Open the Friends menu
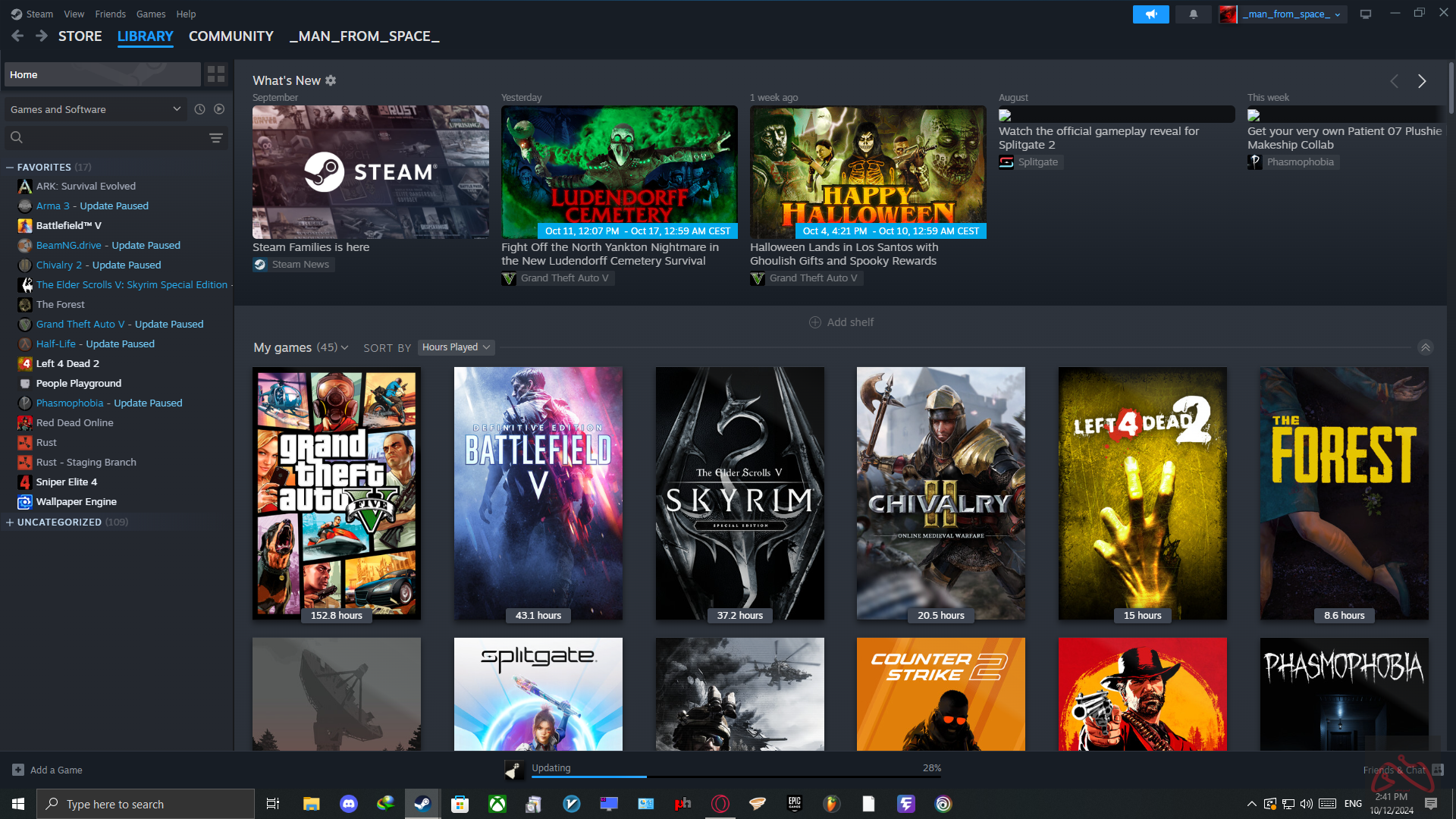The image size is (1456, 819). tap(110, 14)
